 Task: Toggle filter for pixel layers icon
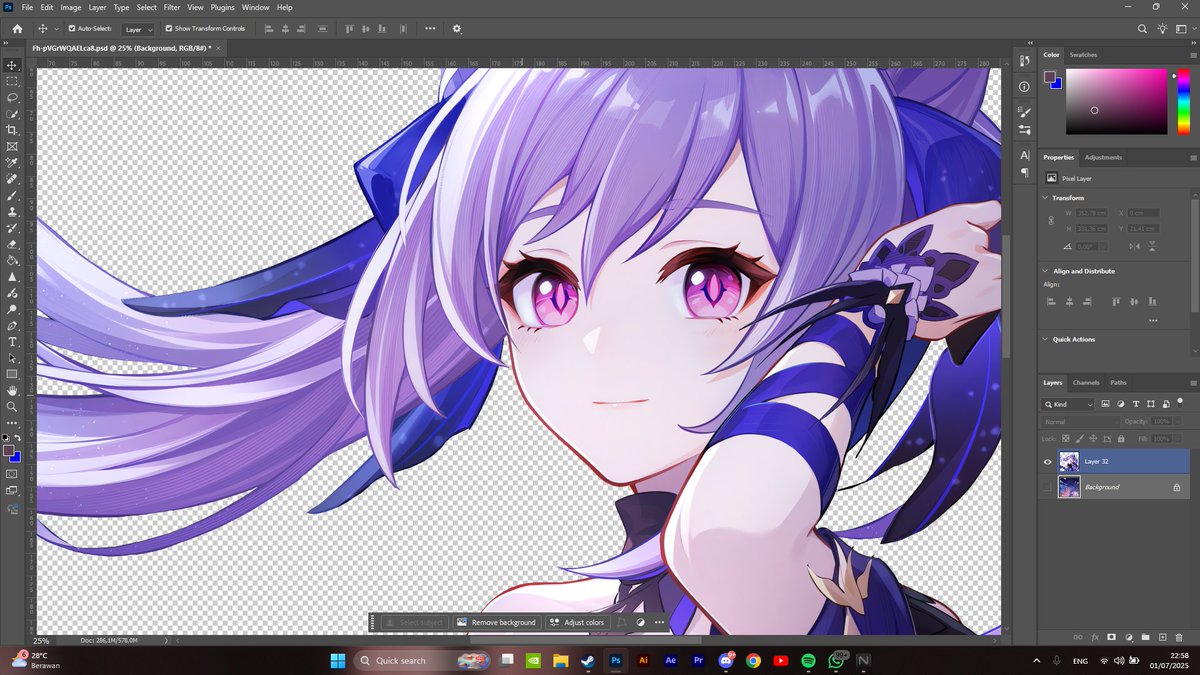tap(1104, 404)
